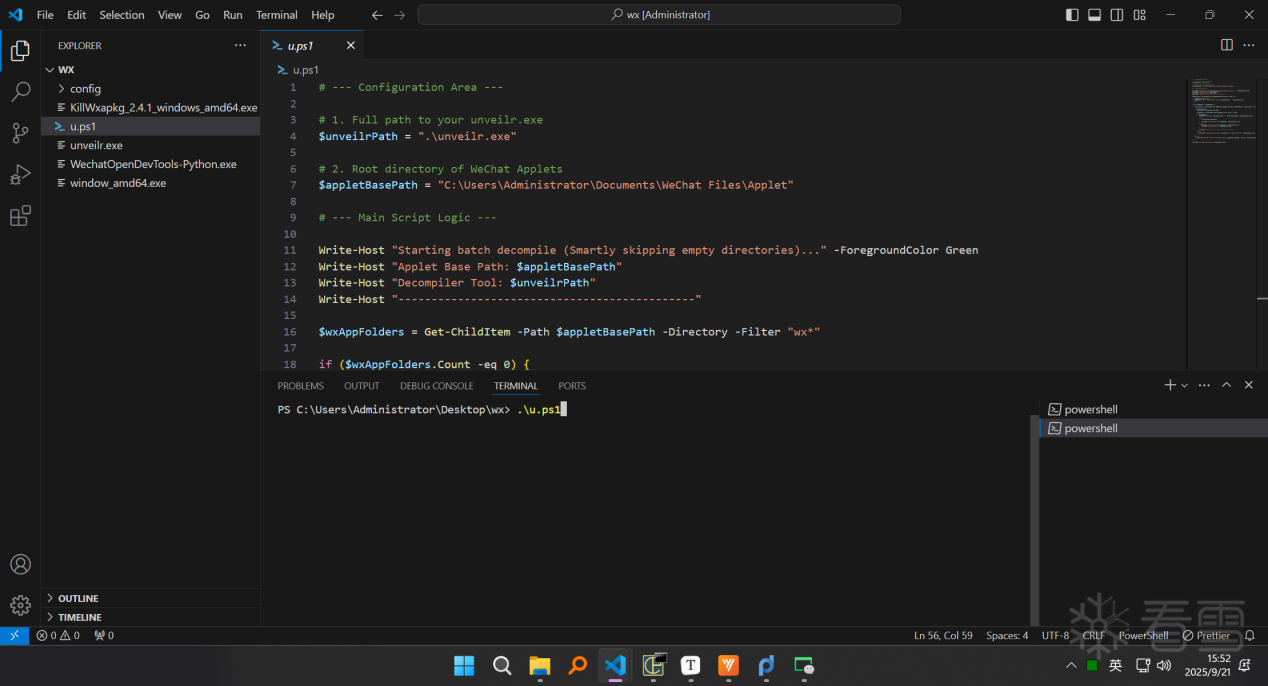Open the Manage gear menu
The width and height of the screenshot is (1268, 686).
coord(20,605)
